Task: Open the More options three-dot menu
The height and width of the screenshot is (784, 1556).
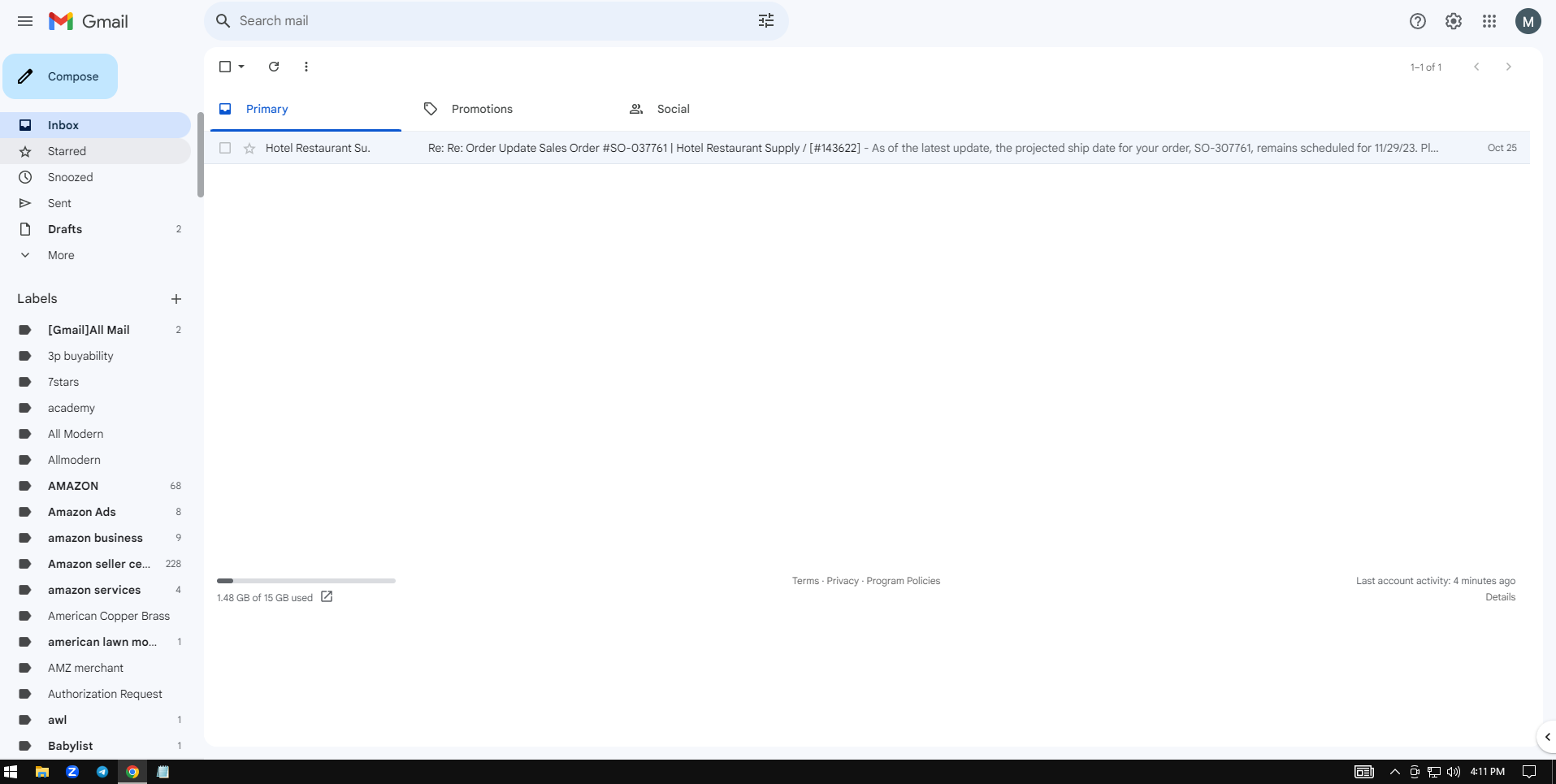Action: coord(306,67)
